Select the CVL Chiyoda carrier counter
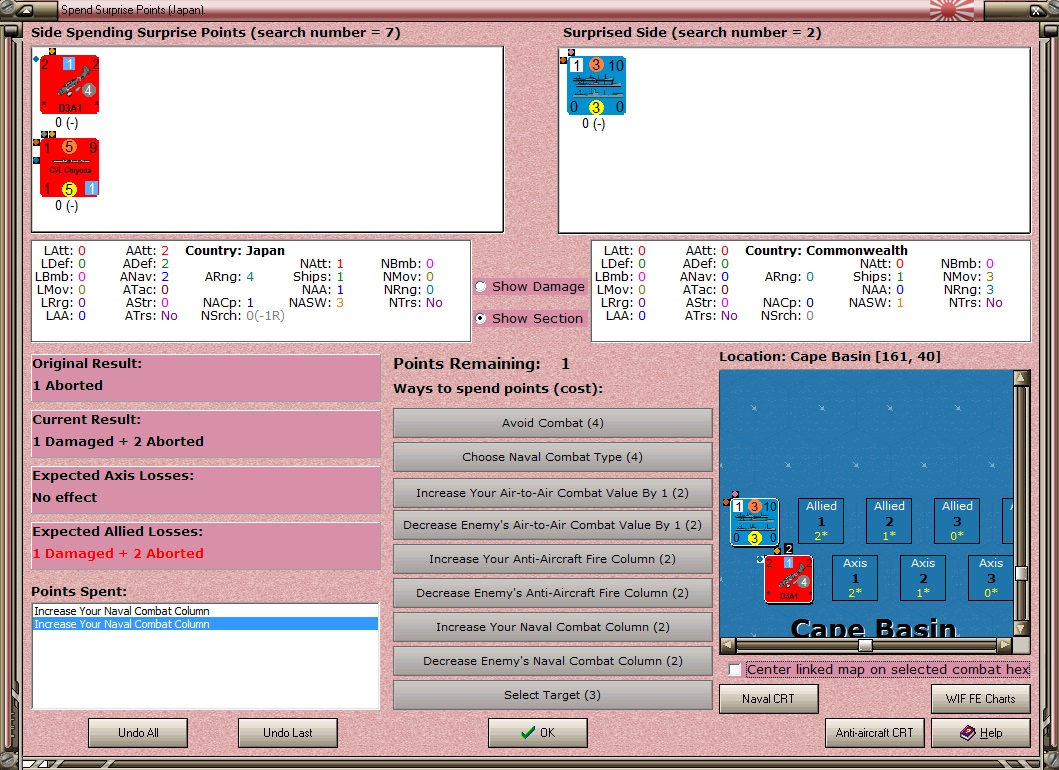 (69, 168)
